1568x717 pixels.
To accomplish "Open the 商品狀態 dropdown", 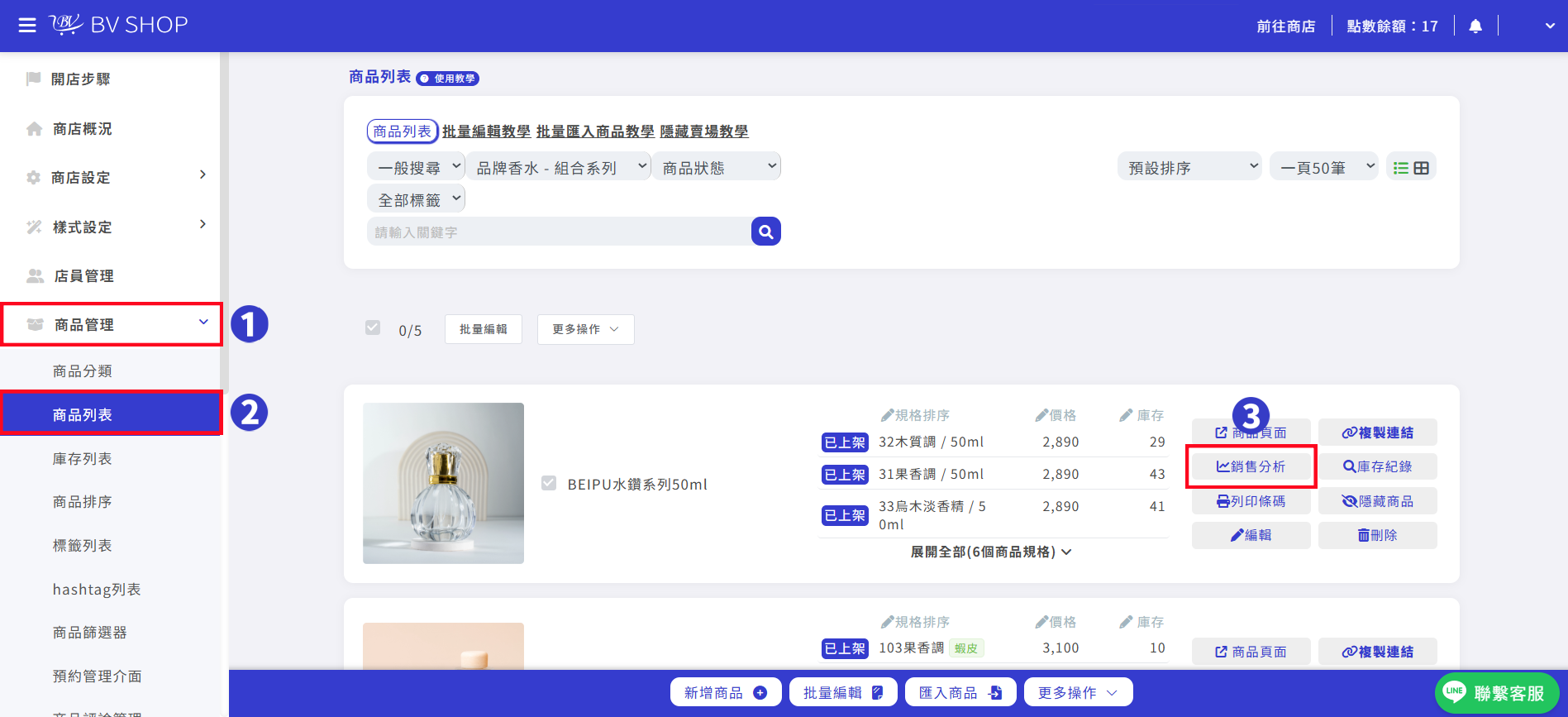I will 717,167.
